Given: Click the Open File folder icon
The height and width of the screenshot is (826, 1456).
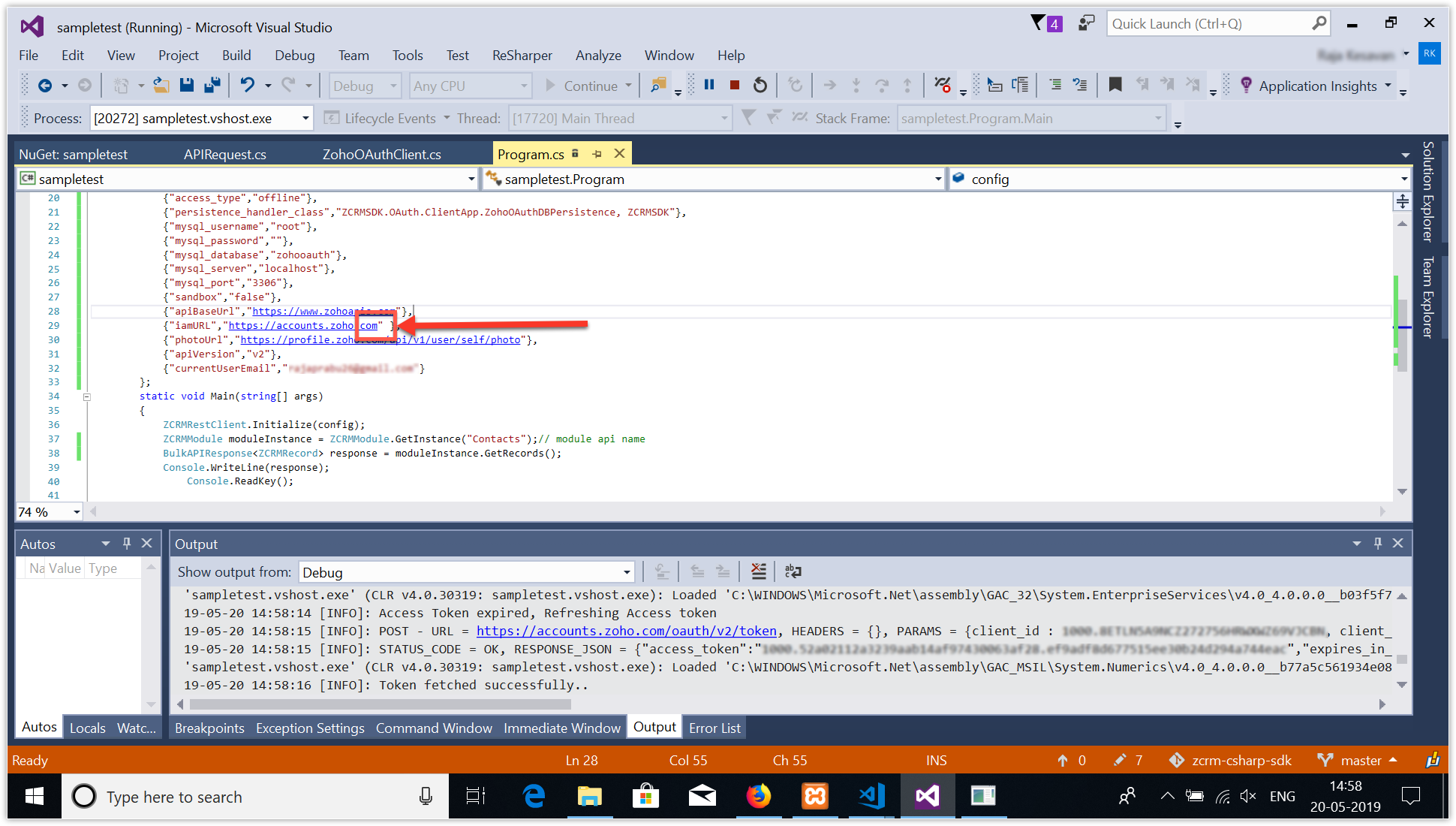Looking at the screenshot, I should [x=161, y=86].
